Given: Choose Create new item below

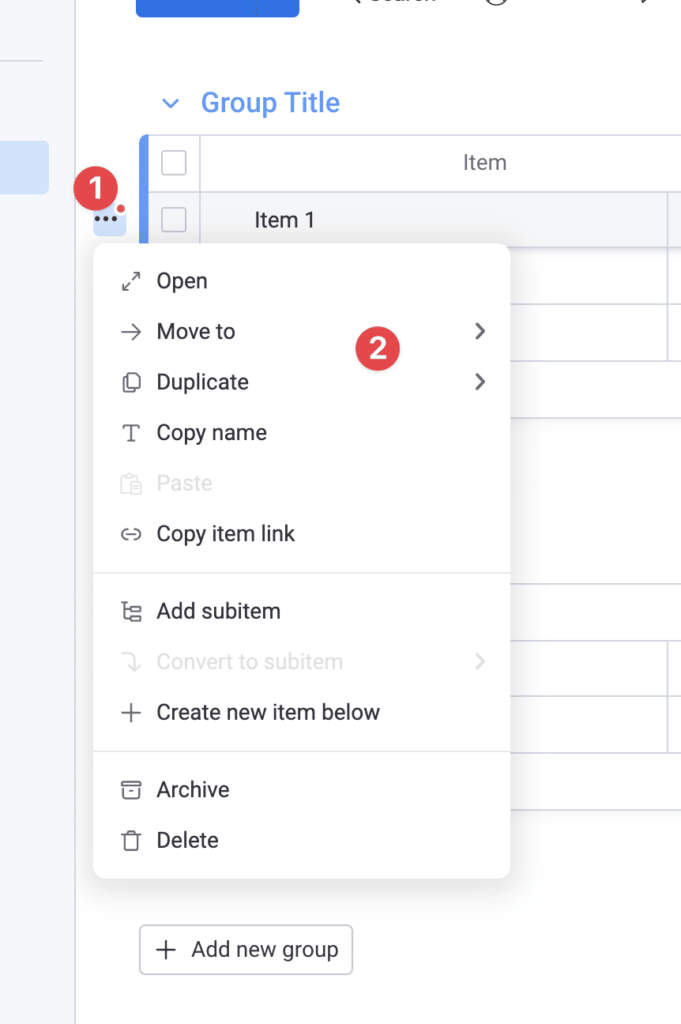Looking at the screenshot, I should 302,712.
